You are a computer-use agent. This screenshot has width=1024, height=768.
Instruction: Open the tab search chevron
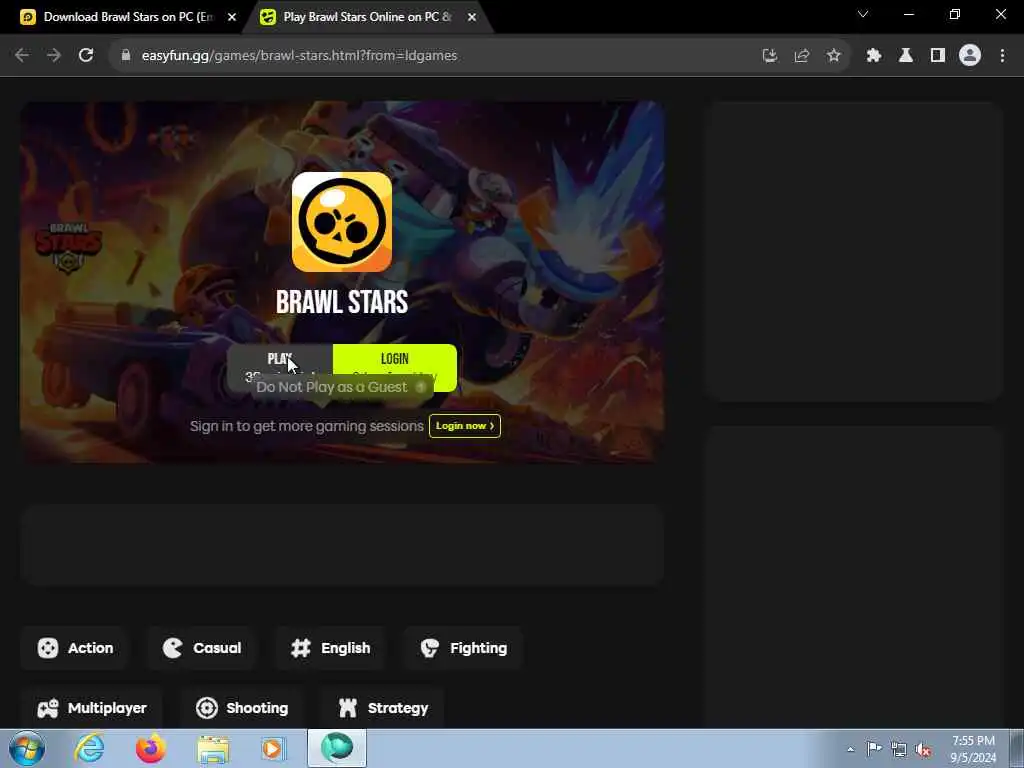[863, 14]
